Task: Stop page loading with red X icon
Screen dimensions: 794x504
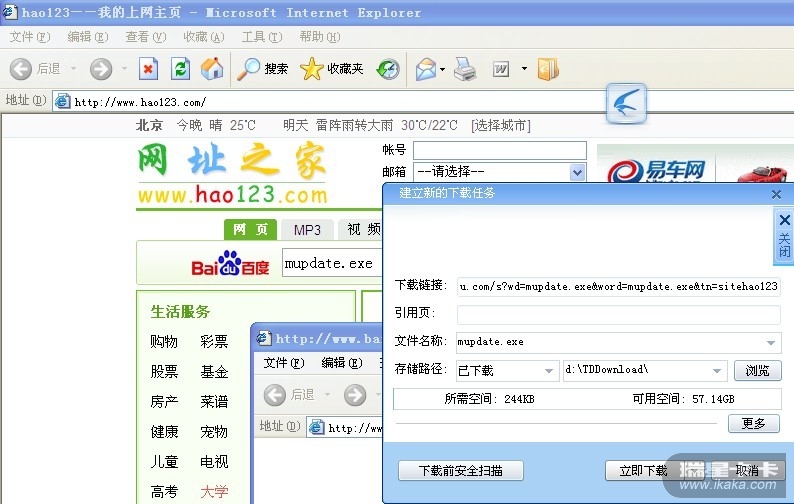Action: click(148, 69)
